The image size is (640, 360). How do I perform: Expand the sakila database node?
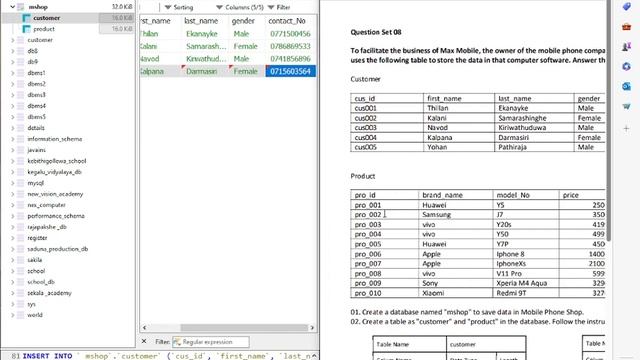pyautogui.click(x=13, y=260)
